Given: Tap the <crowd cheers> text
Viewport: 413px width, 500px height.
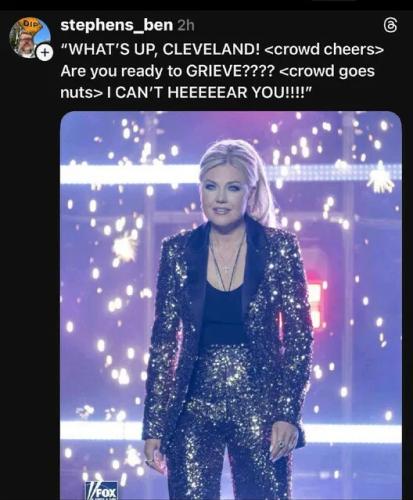Looking at the screenshot, I should tap(324, 49).
